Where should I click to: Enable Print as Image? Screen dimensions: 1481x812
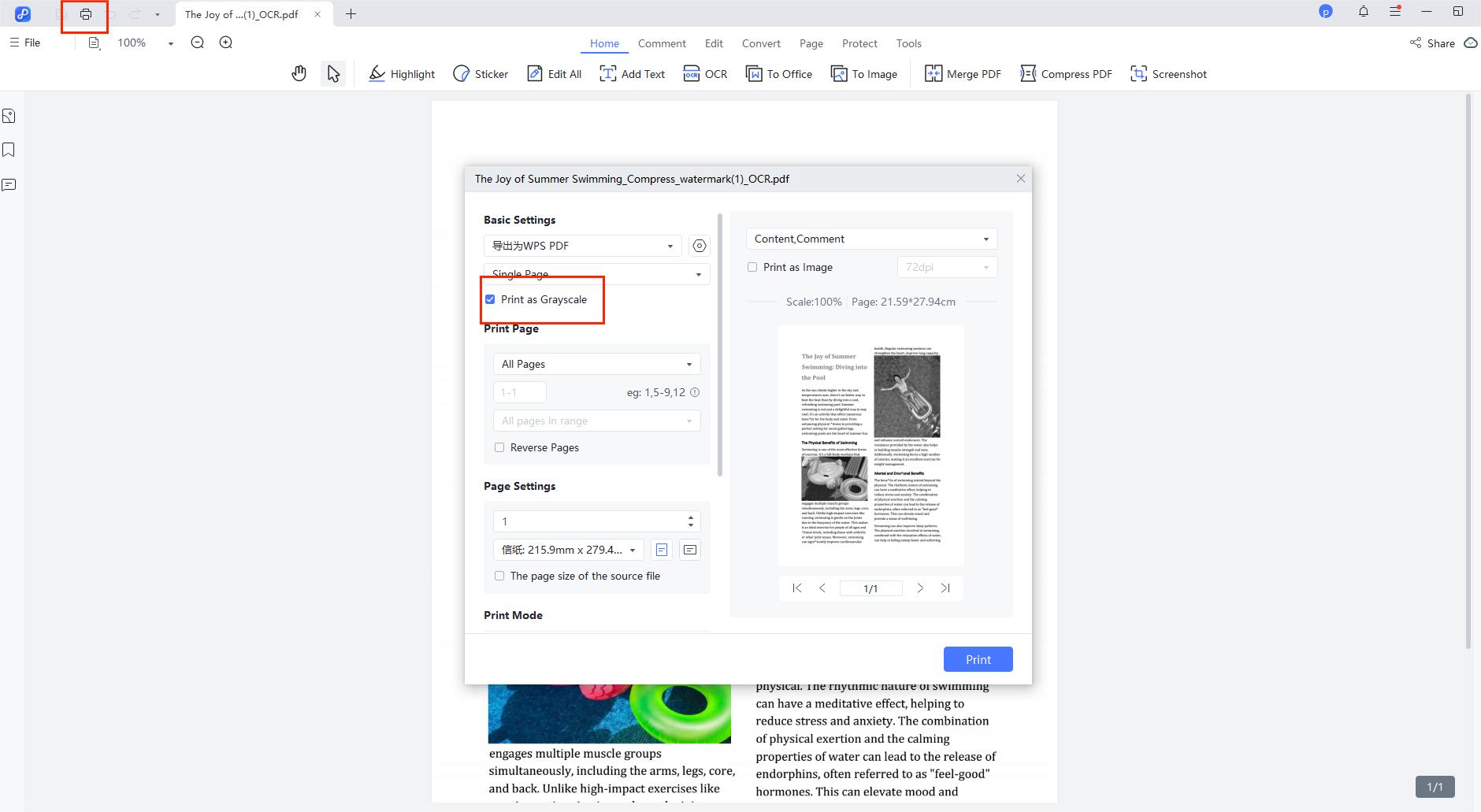(752, 267)
